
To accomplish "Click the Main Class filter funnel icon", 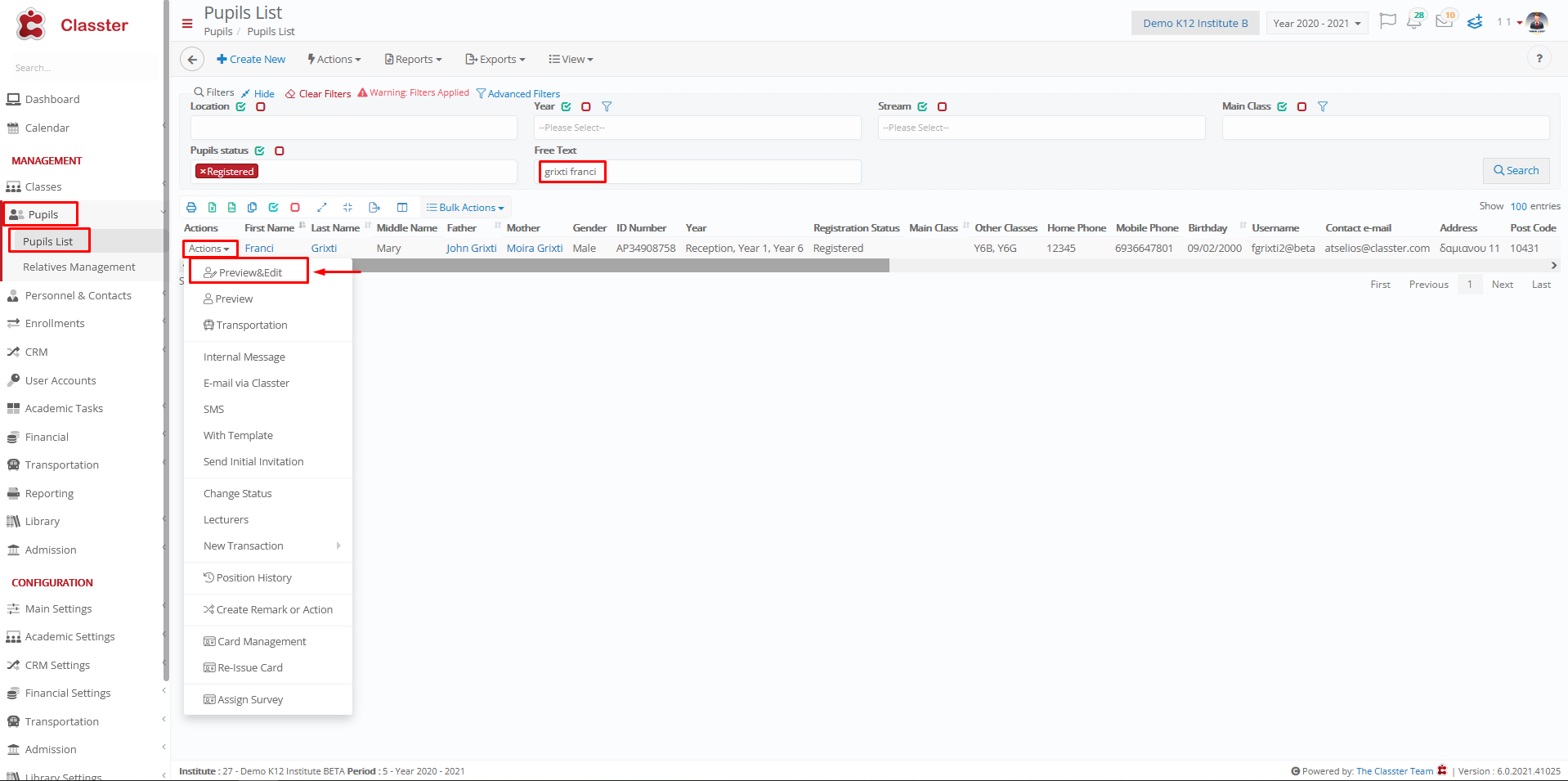I will pyautogui.click(x=1323, y=106).
